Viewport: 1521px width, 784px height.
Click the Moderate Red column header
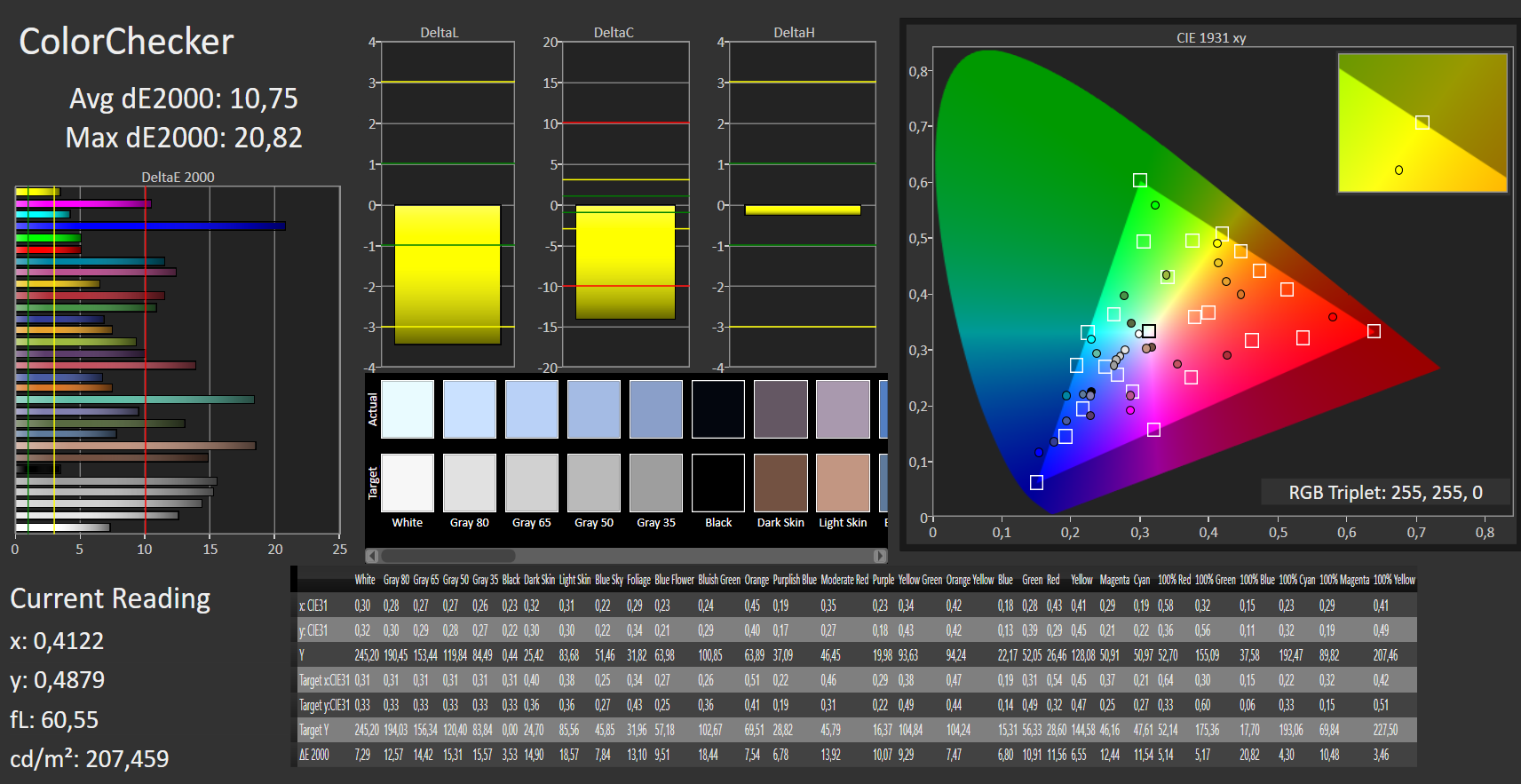(x=844, y=580)
